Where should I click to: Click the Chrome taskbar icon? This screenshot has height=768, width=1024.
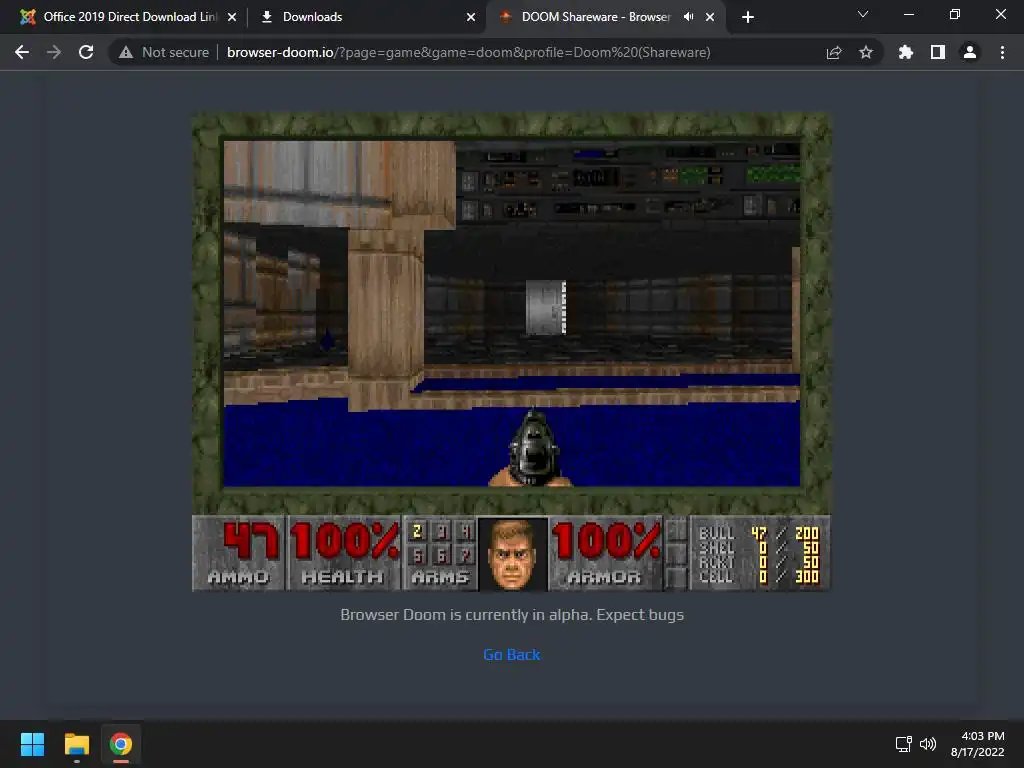pos(121,744)
